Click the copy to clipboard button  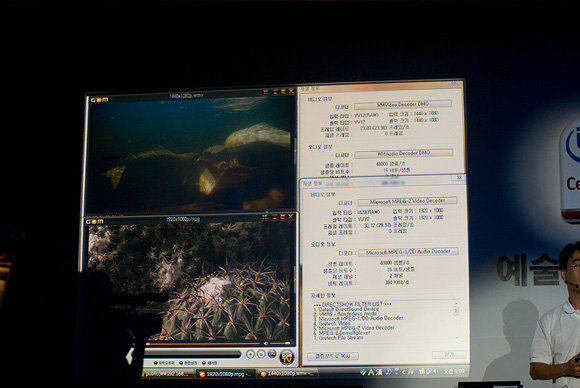[x=333, y=356]
